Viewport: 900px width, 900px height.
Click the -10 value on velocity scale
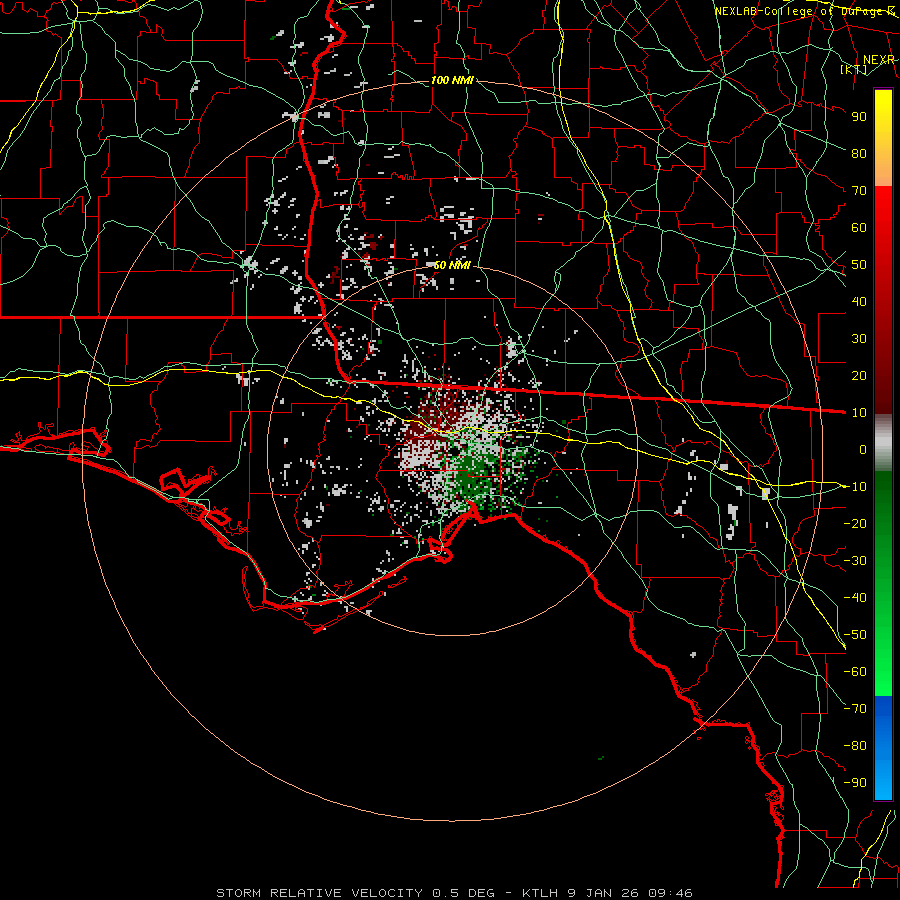pos(855,487)
